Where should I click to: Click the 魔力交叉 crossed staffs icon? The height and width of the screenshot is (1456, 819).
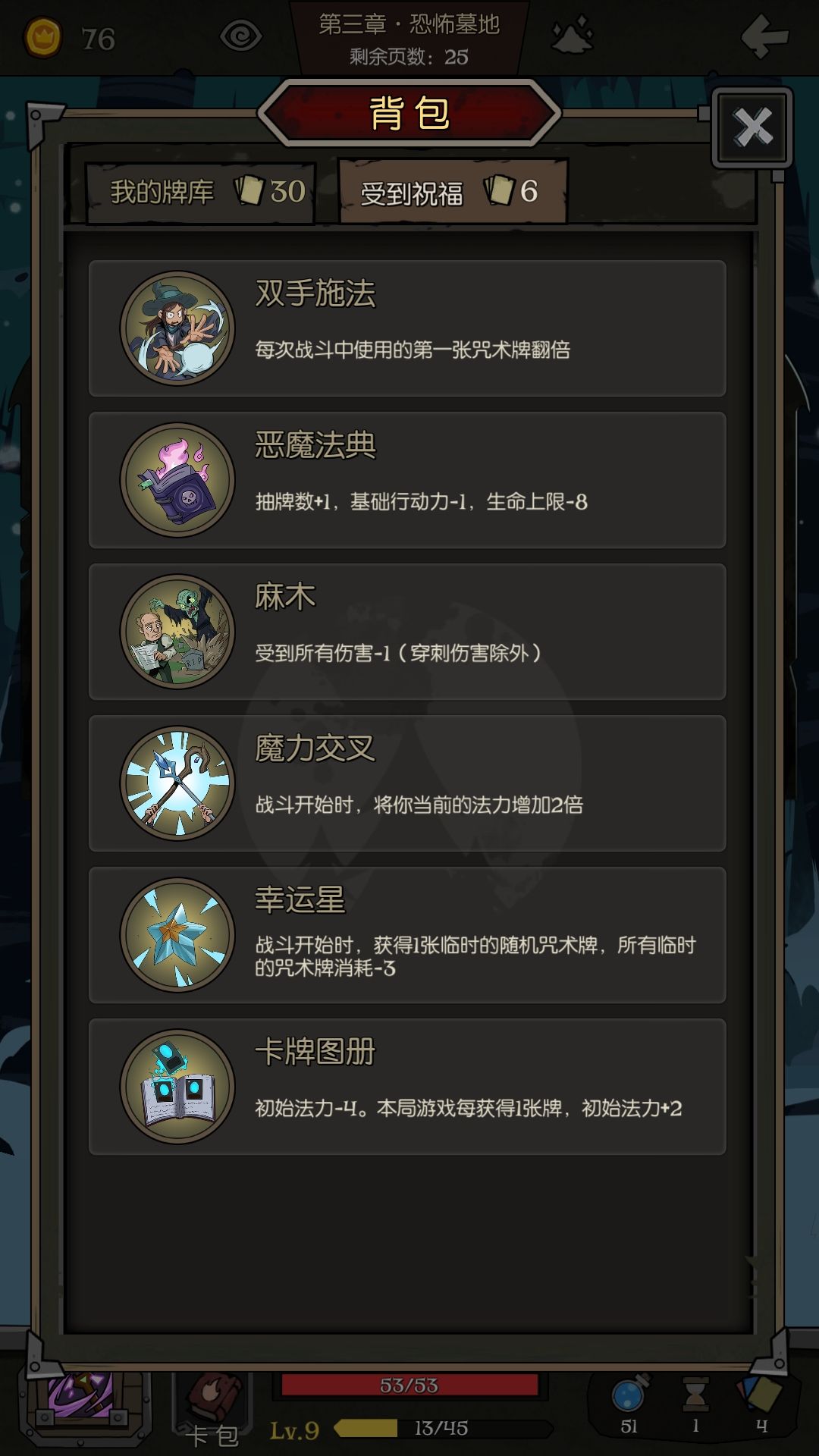[x=177, y=783]
